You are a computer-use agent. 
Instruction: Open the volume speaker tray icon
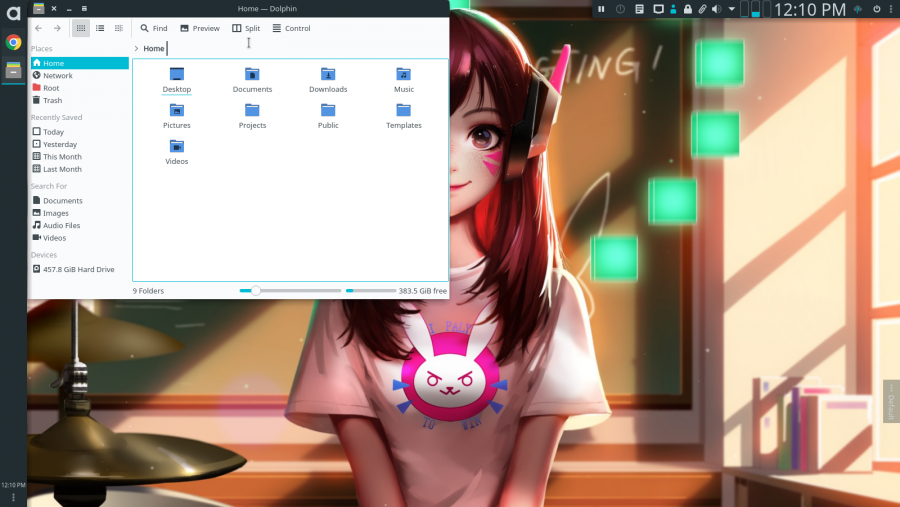click(x=716, y=9)
